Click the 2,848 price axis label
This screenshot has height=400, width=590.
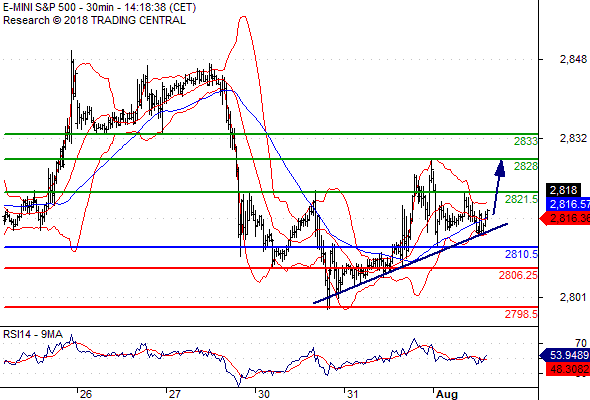573,59
